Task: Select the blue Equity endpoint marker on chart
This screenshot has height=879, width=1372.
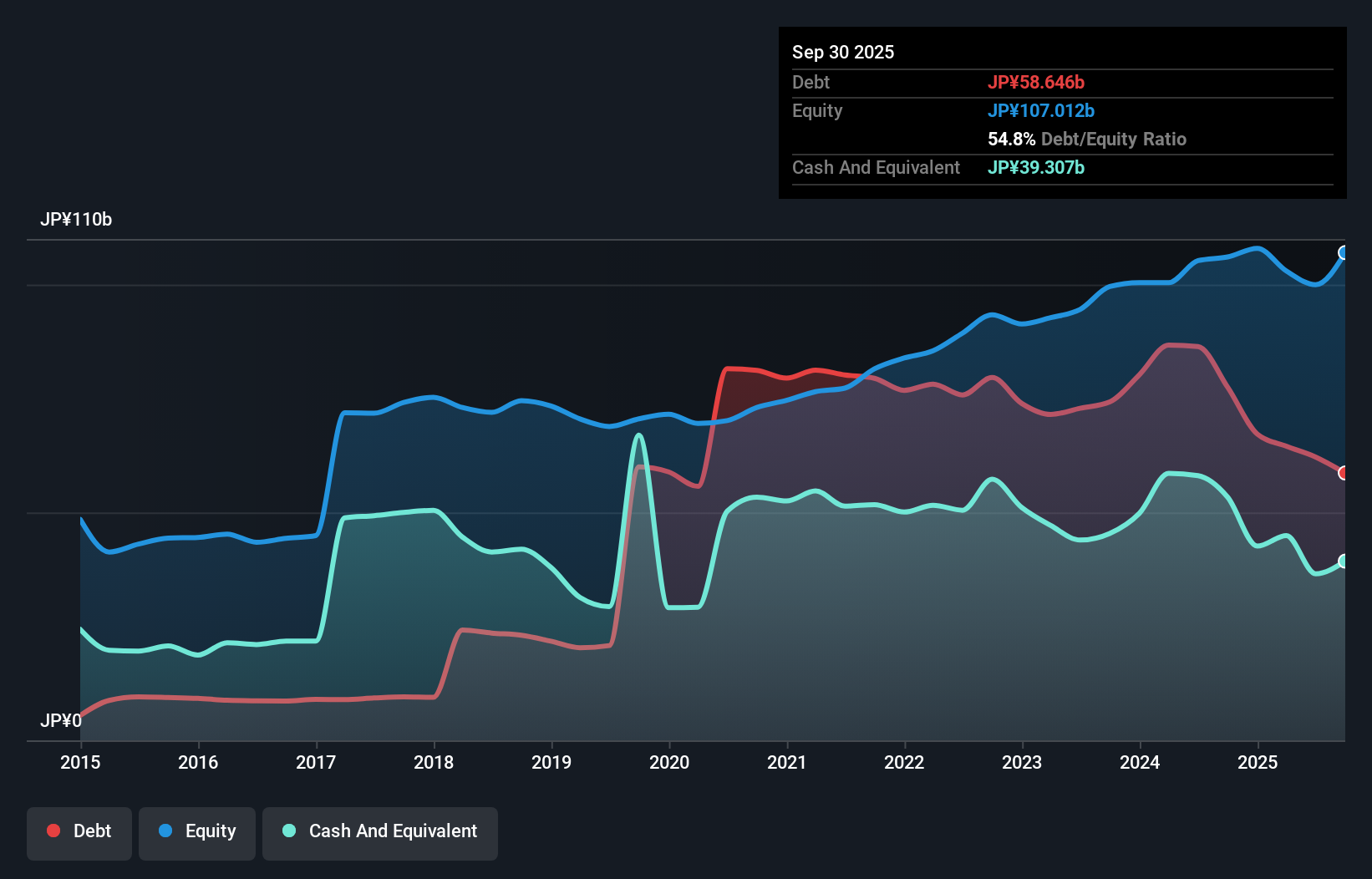Action: click(1344, 252)
